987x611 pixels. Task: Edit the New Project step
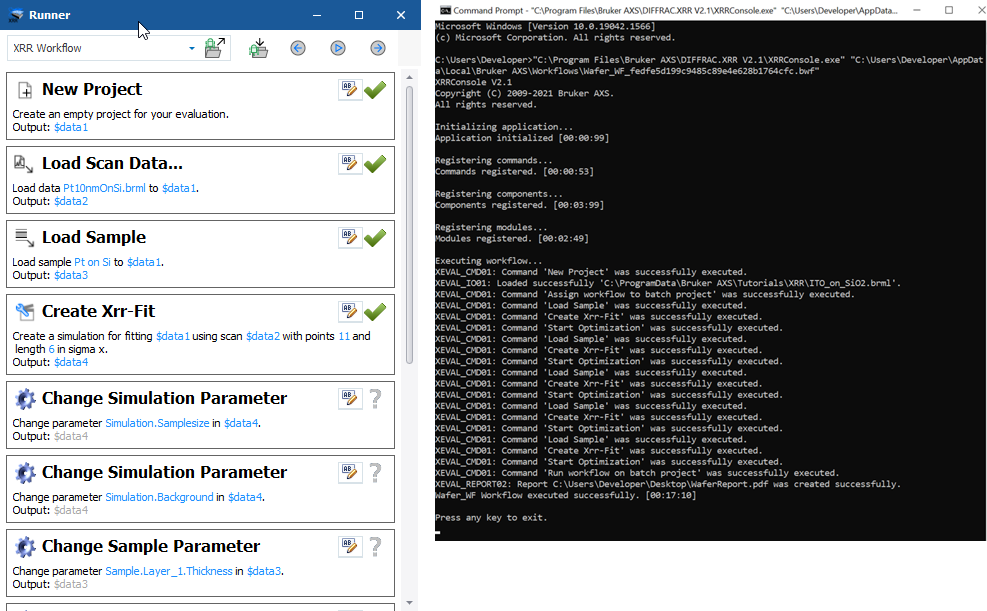coord(350,90)
